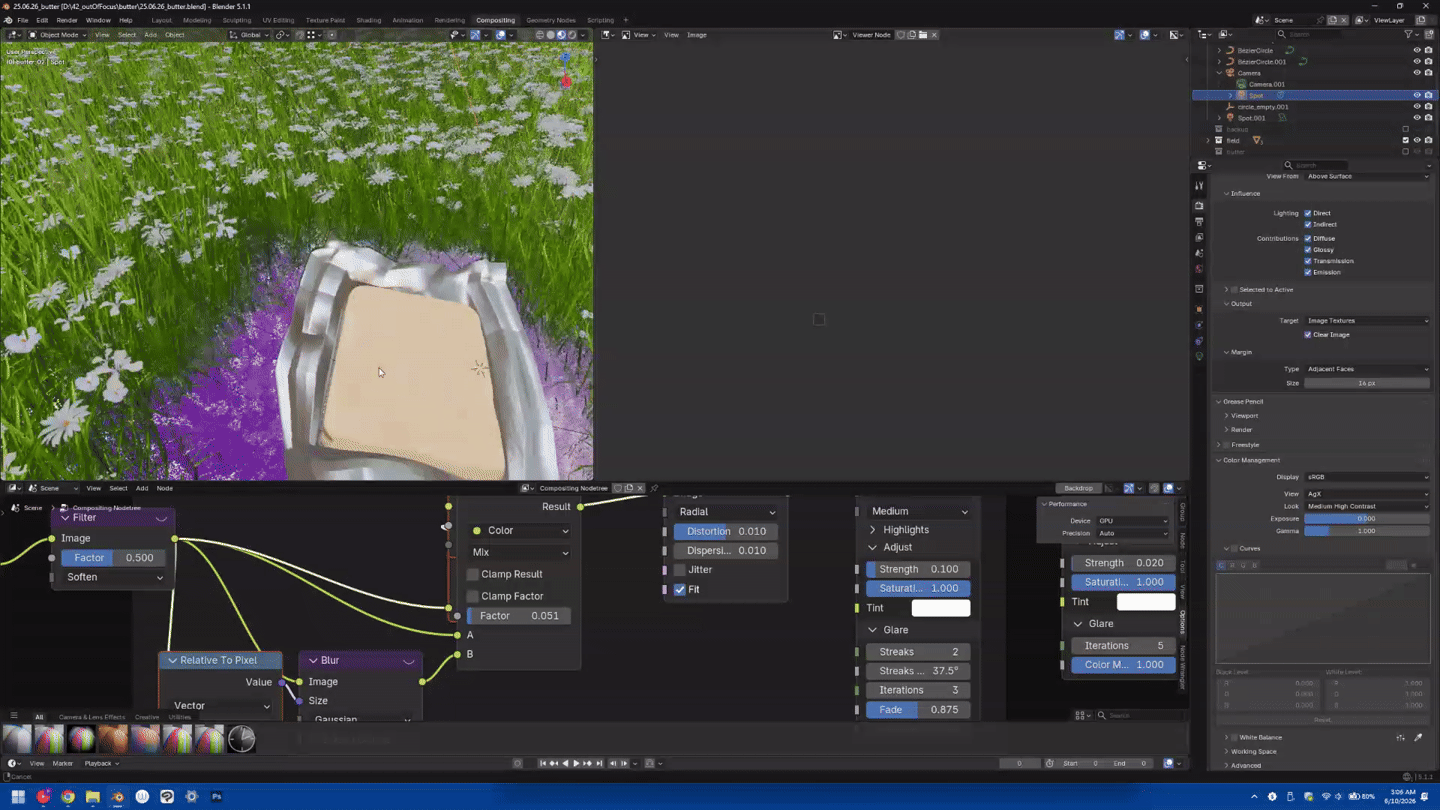Switch to the Geometry Nodes workspace tab
This screenshot has height=810, width=1440.
click(x=551, y=20)
